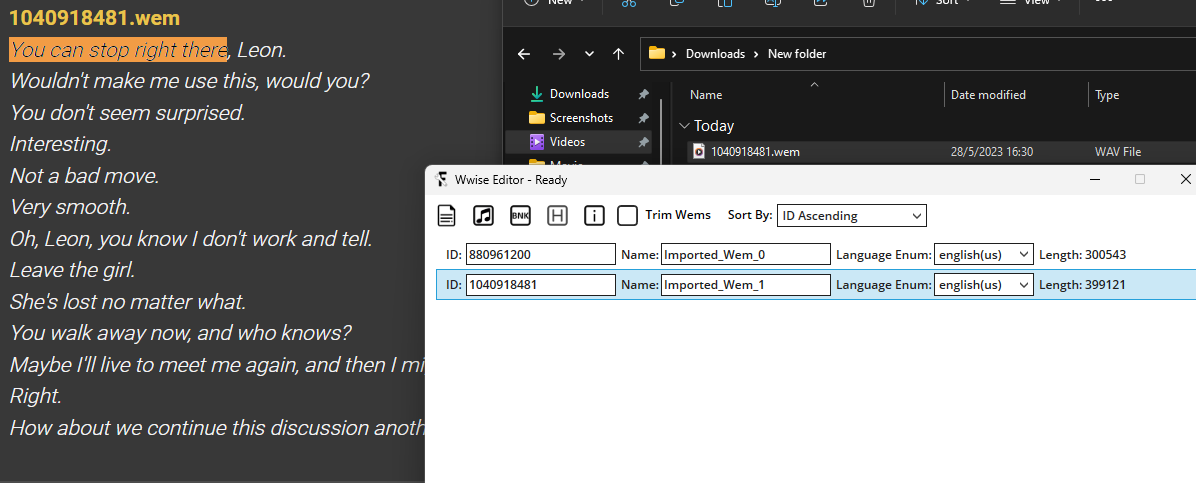
Task: Sort by the Date modified column header
Action: [x=988, y=95]
